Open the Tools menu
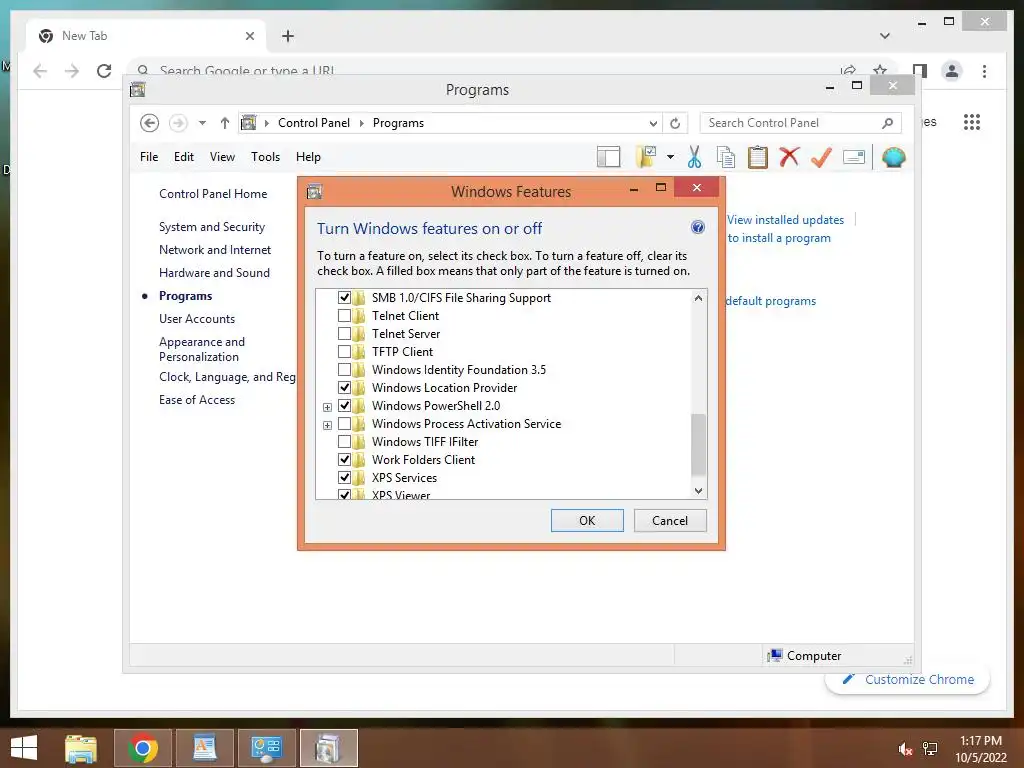The image size is (1024, 768). pos(265,157)
